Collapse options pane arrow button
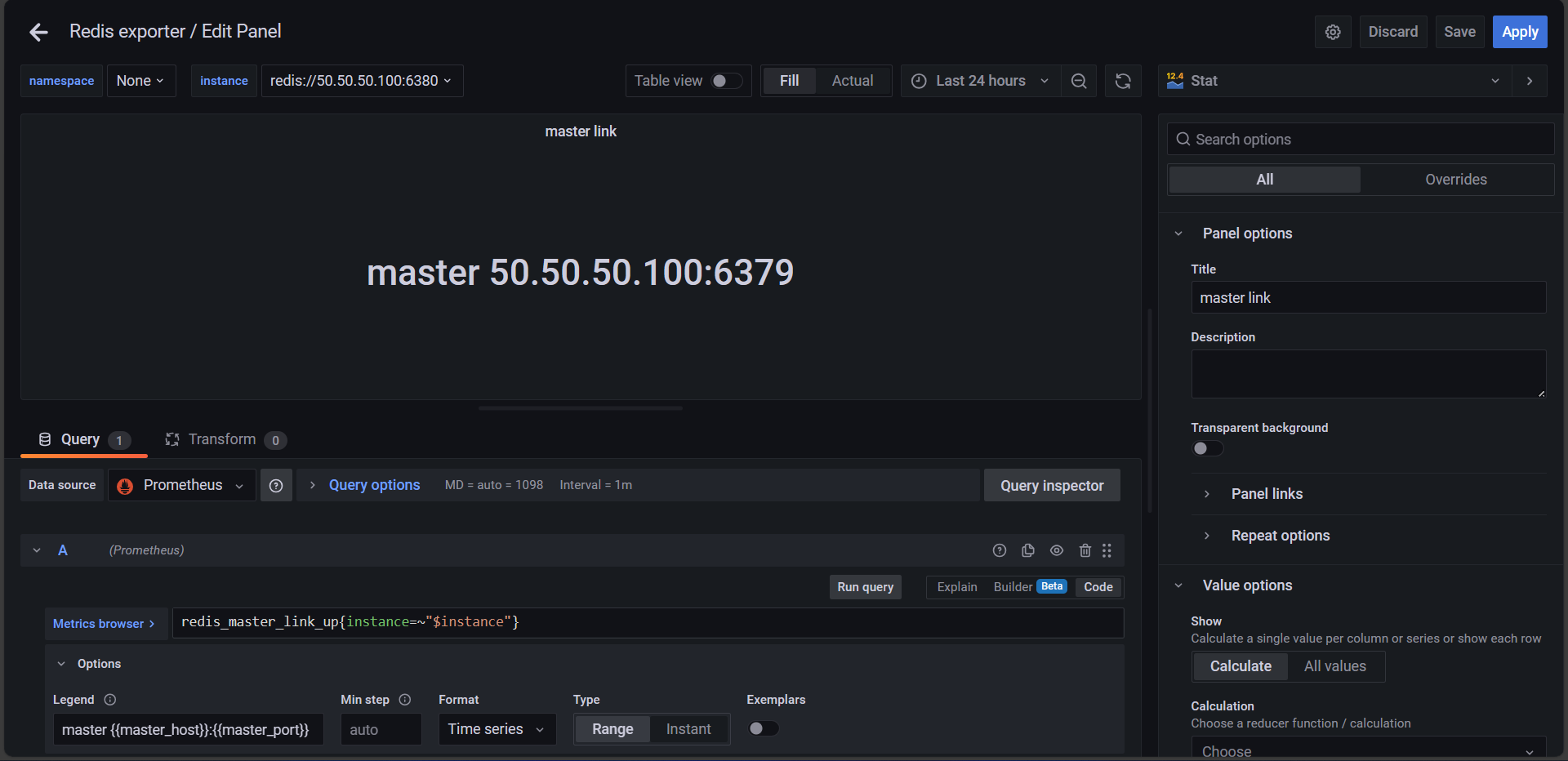 click(x=1530, y=81)
